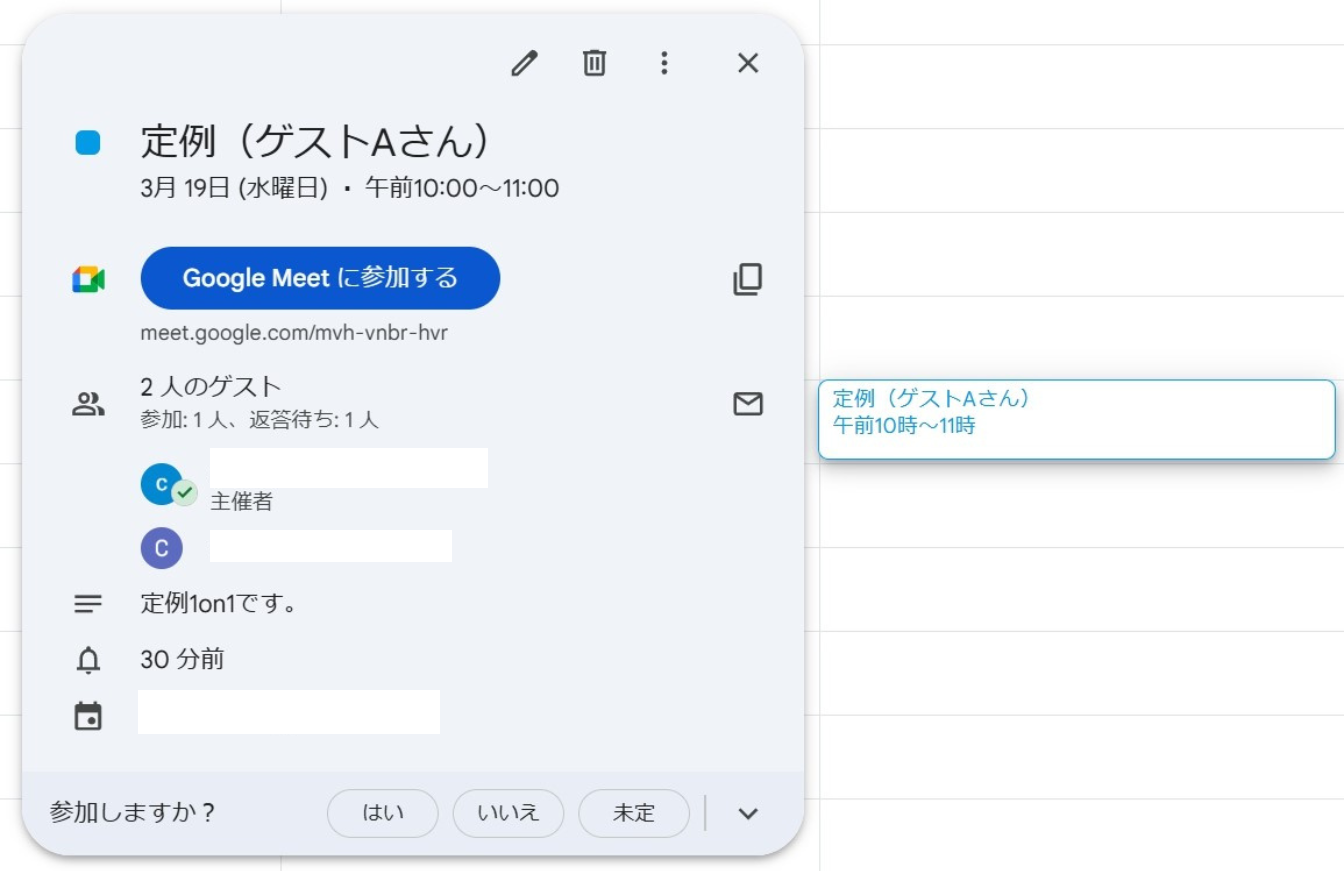Click the 2 人のゲスト guest count
The height and width of the screenshot is (871, 1344).
(x=211, y=387)
